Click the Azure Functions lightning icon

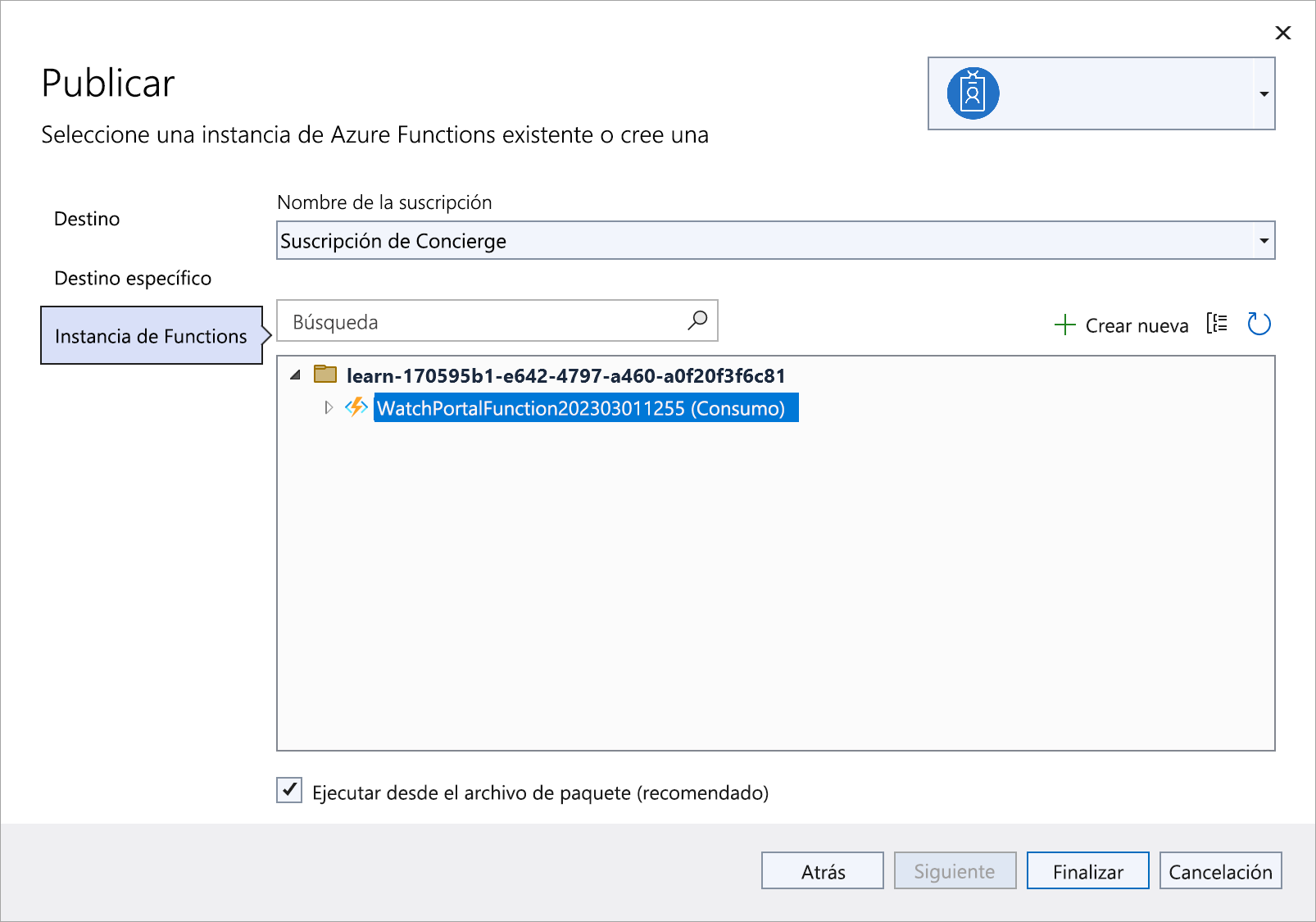point(356,406)
